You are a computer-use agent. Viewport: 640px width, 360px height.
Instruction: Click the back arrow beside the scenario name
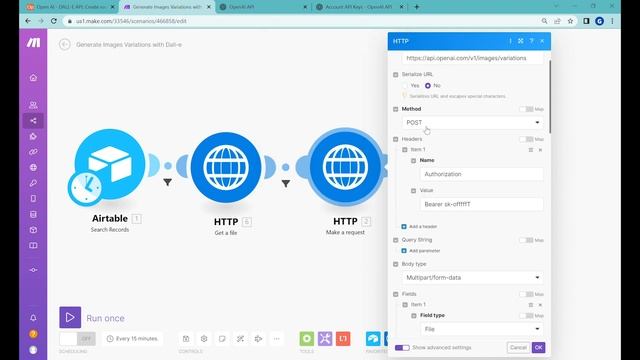64,44
